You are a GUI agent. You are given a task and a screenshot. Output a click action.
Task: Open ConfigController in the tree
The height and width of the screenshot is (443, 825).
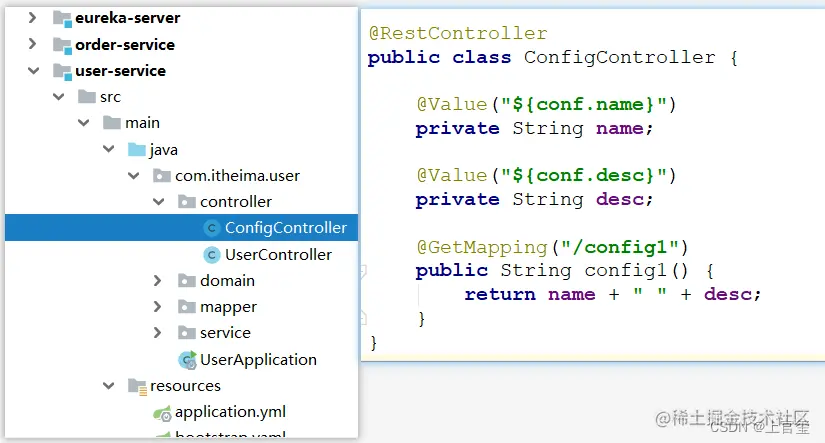tap(286, 228)
